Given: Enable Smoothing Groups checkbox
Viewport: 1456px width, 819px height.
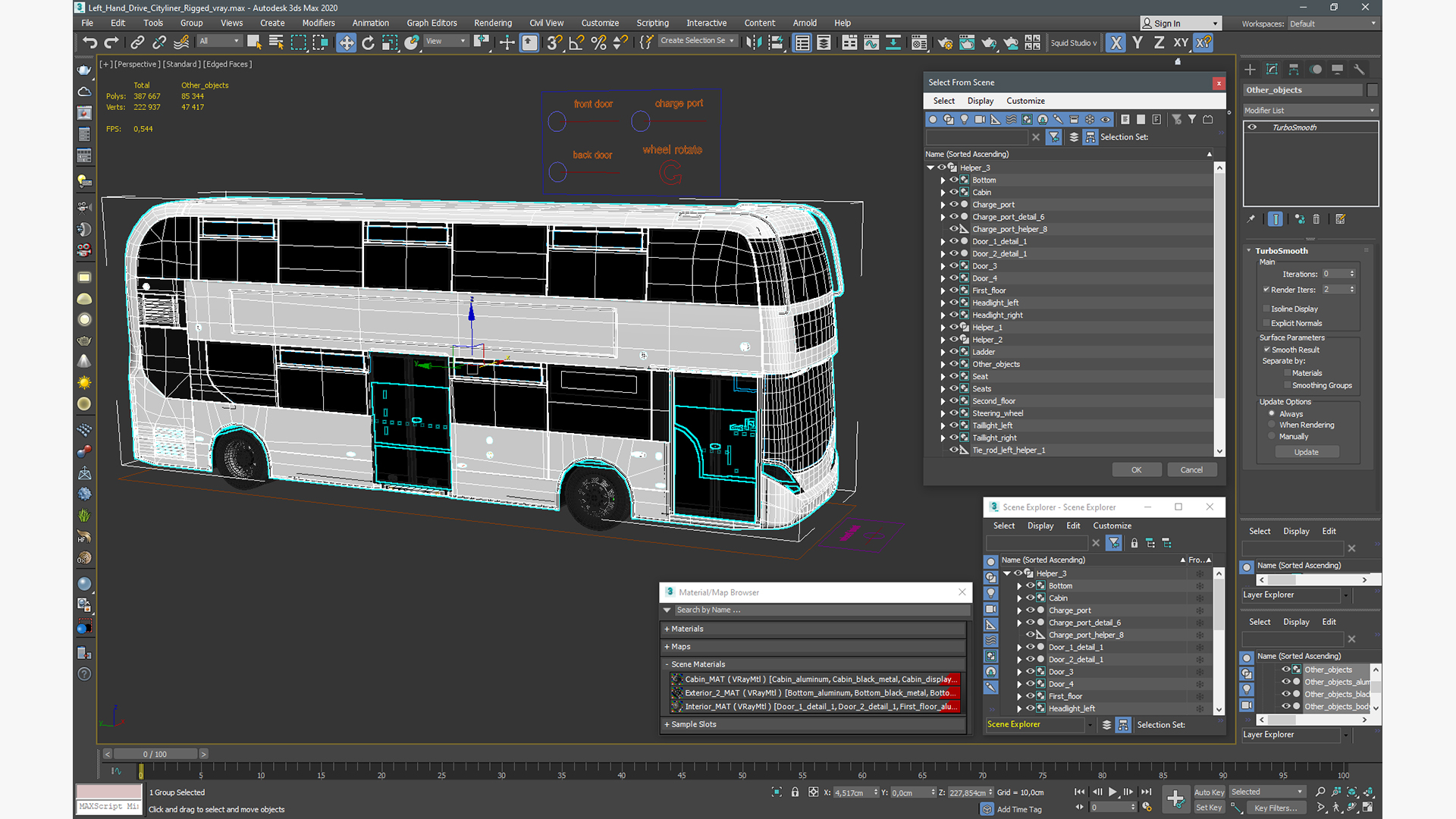Looking at the screenshot, I should pos(1287,385).
